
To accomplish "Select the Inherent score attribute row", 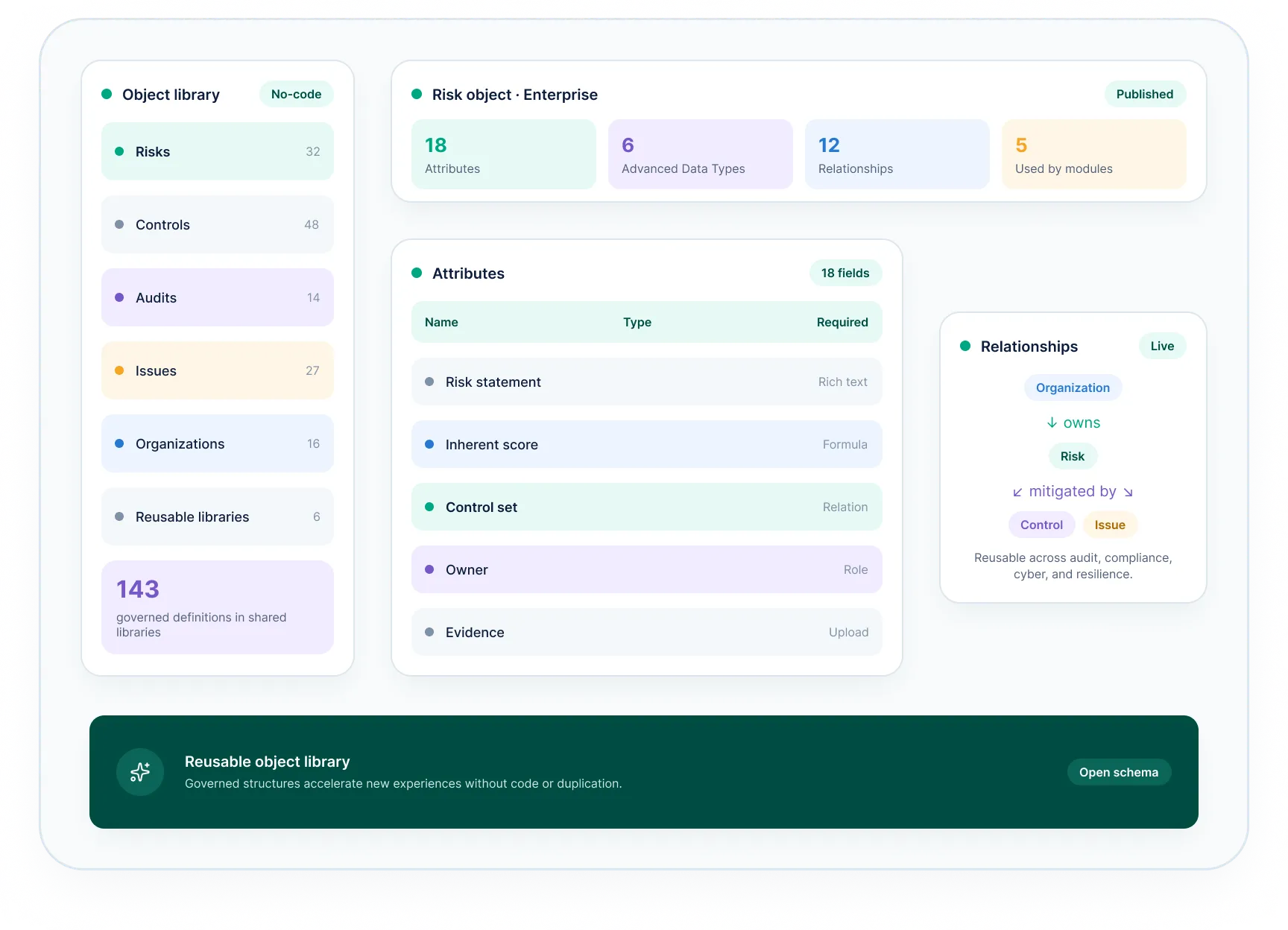I will [647, 444].
